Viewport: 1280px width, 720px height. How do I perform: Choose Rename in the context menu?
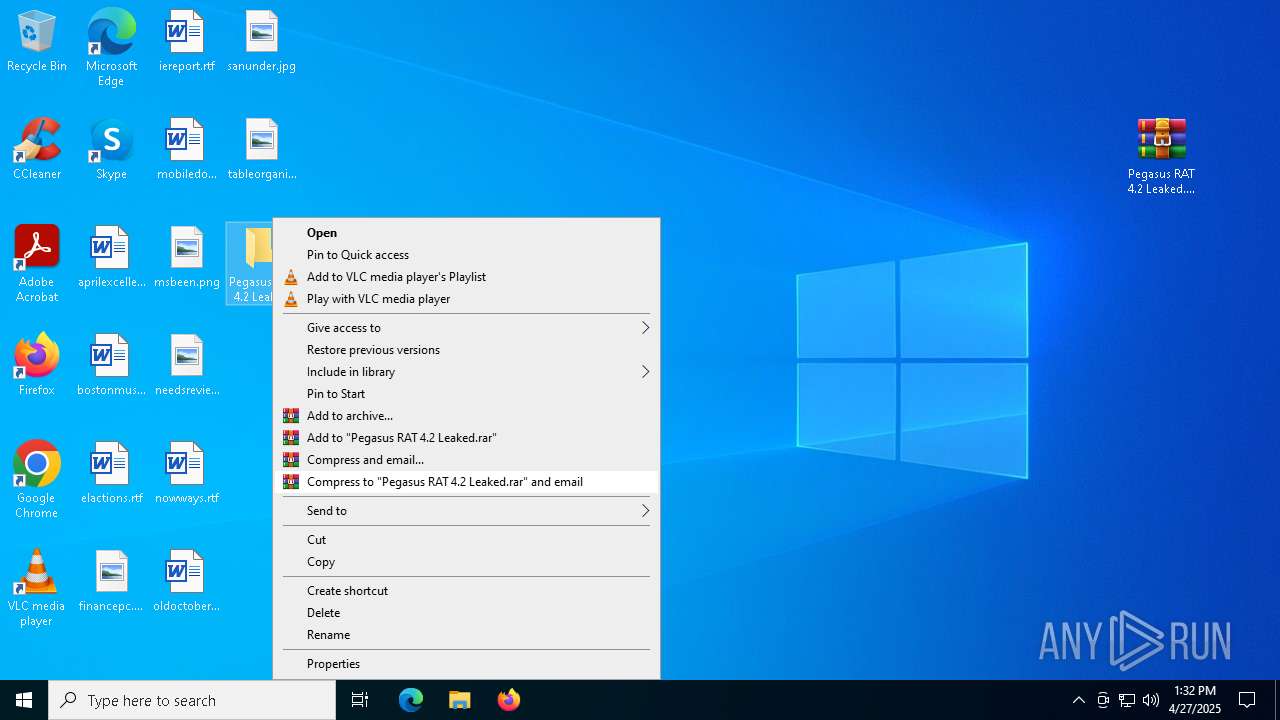pyautogui.click(x=466, y=635)
